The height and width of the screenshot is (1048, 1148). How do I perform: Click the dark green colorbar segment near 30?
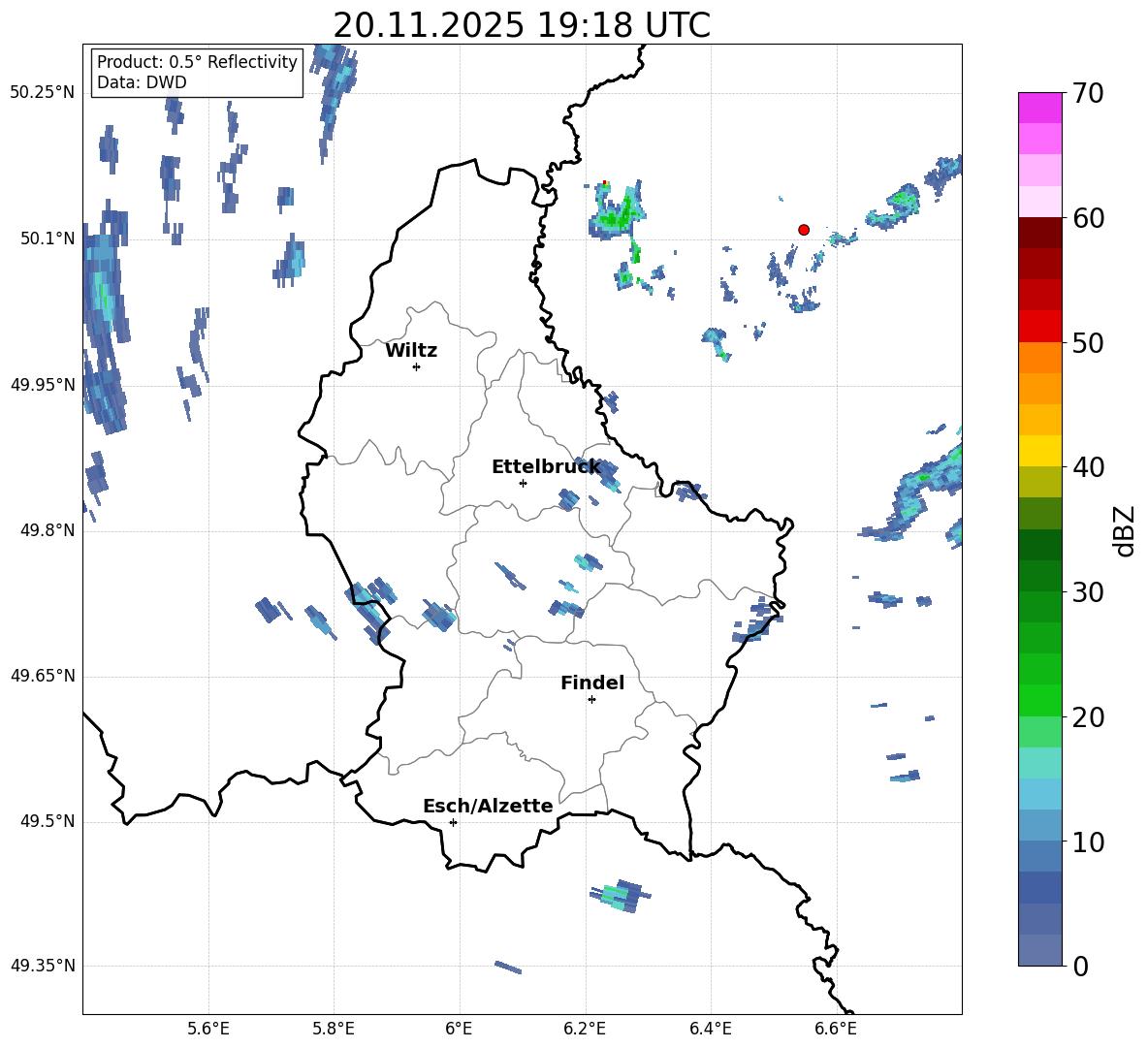coord(1039,575)
